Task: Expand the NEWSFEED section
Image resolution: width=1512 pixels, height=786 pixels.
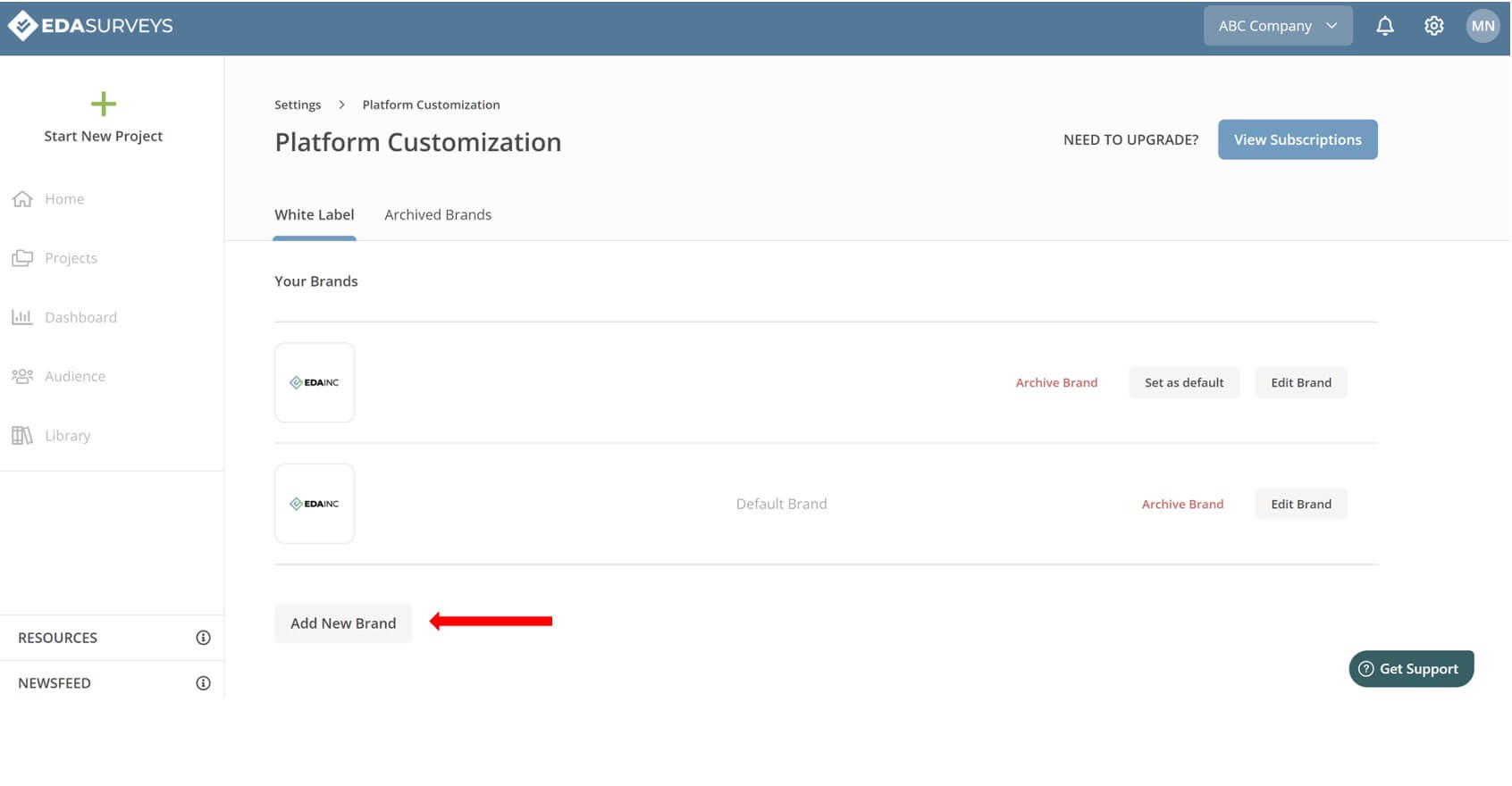Action: click(x=112, y=683)
